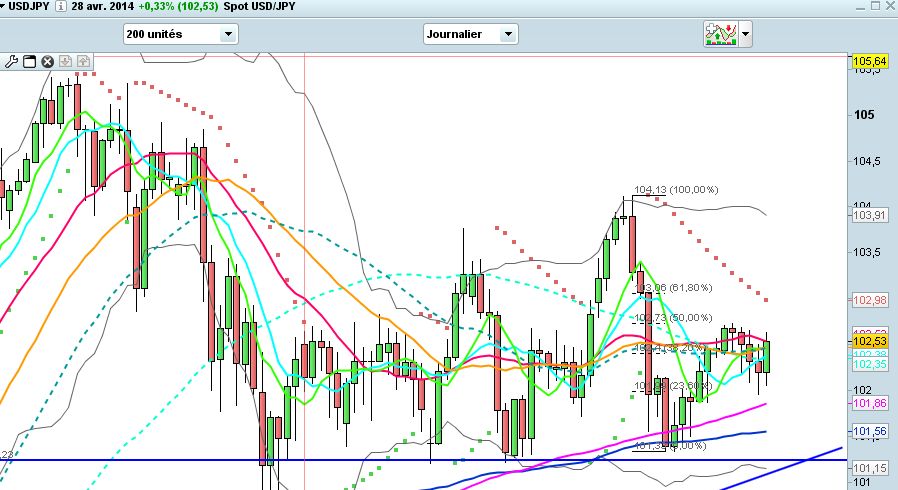This screenshot has width=898, height=490.
Task: Open the Journalier timeframe dropdown
Action: pyautogui.click(x=471, y=34)
